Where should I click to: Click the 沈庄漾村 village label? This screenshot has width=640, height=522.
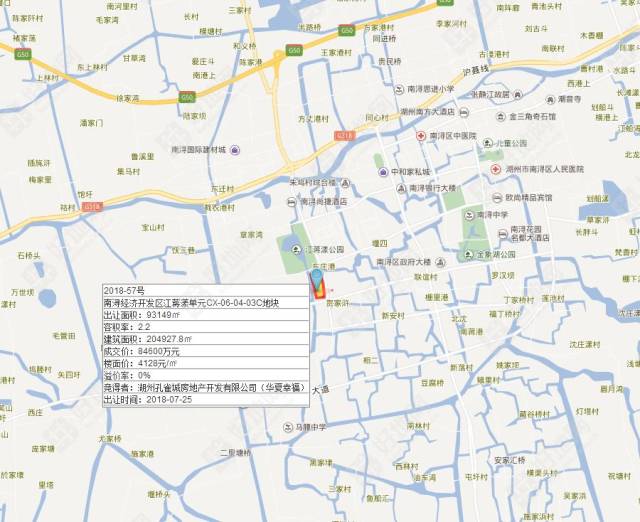point(585,345)
